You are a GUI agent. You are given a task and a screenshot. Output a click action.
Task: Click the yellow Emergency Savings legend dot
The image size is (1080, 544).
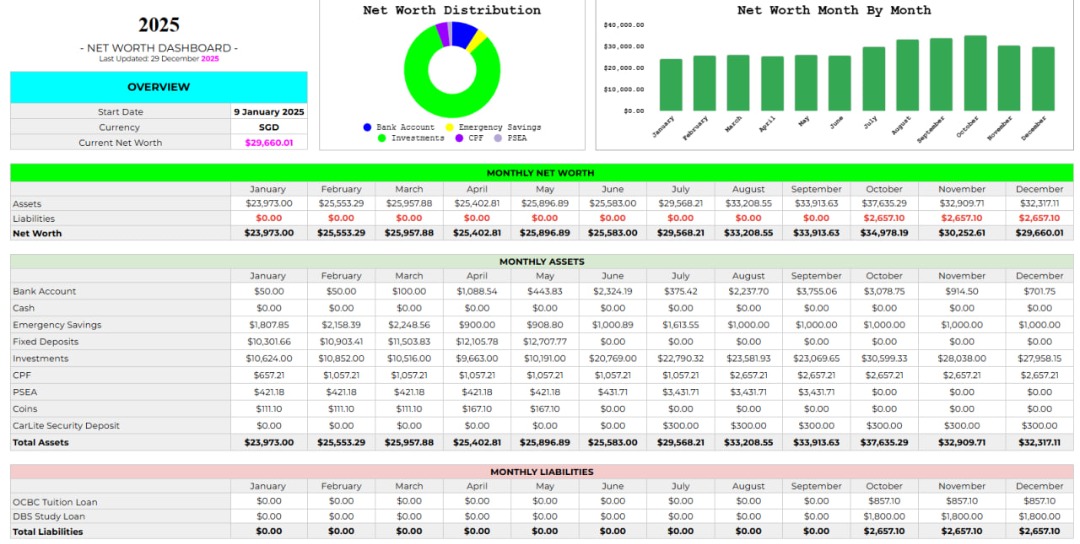(451, 128)
